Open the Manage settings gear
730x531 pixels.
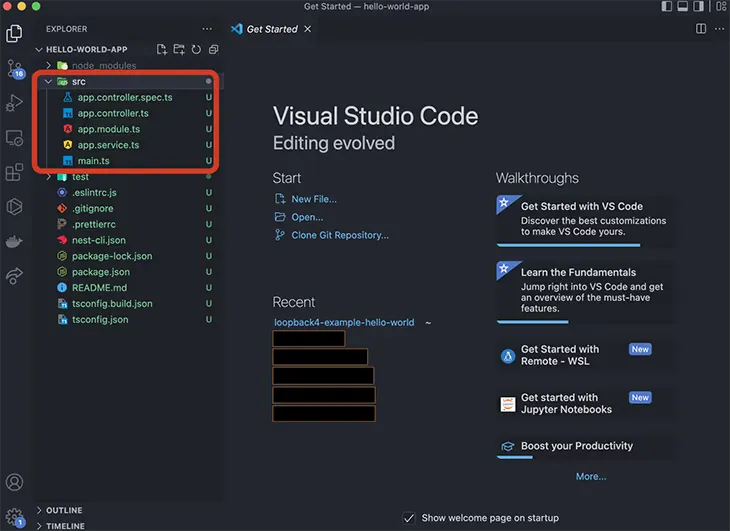pos(15,517)
